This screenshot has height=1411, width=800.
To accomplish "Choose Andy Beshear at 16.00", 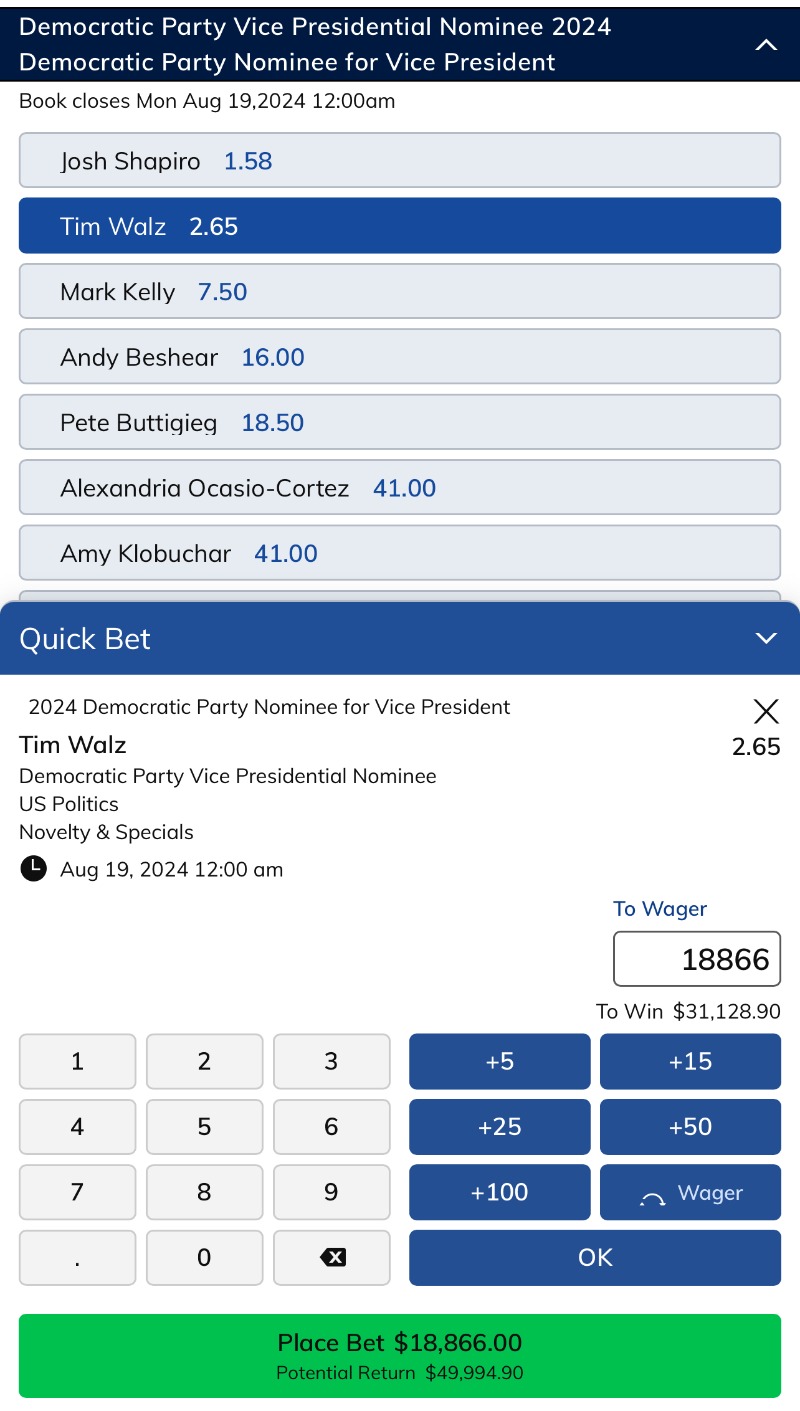I will pyautogui.click(x=399, y=356).
